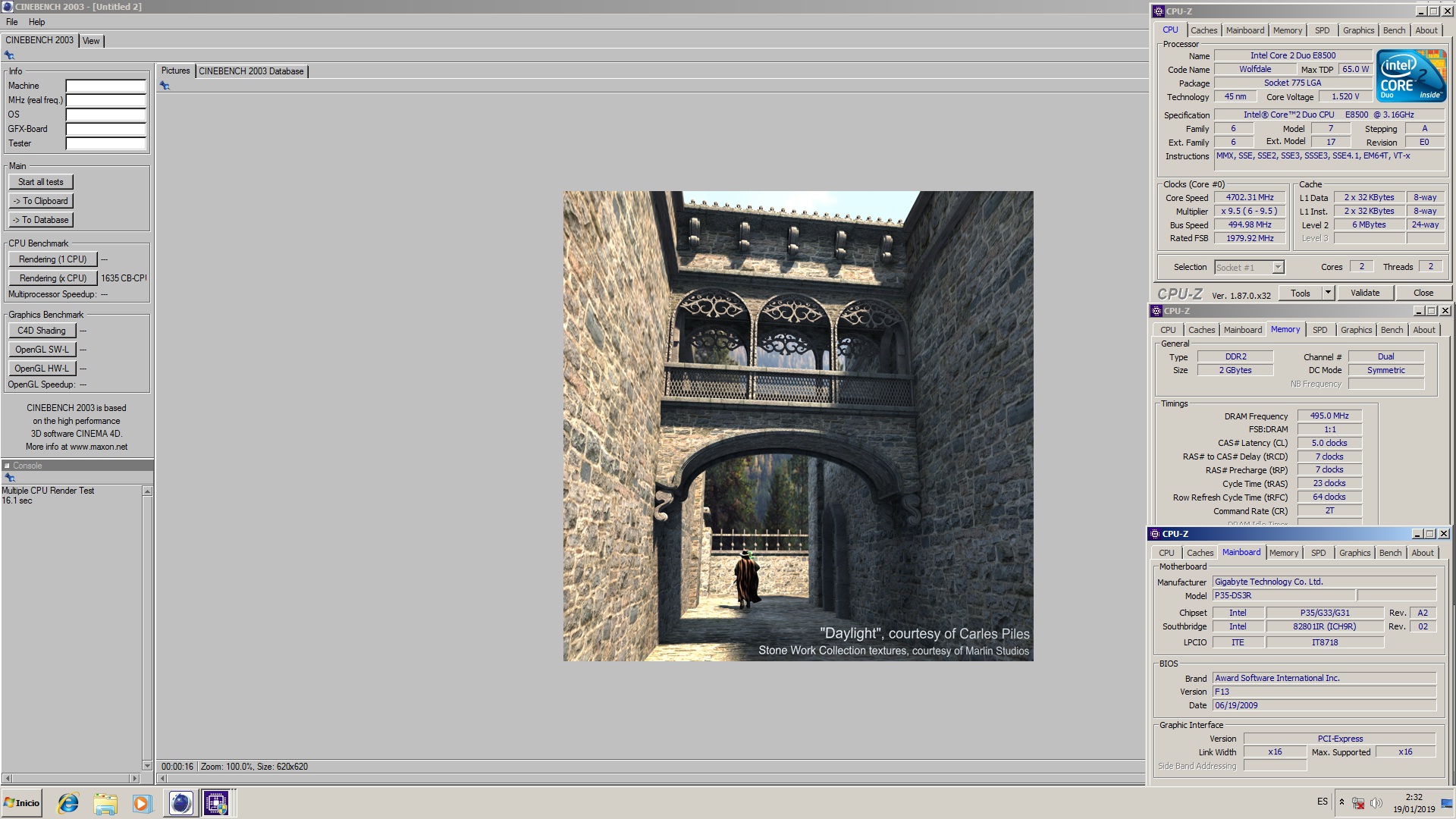Open Bench tab in Mainboard CPU-Z window
This screenshot has height=819, width=1456.
1390,553
